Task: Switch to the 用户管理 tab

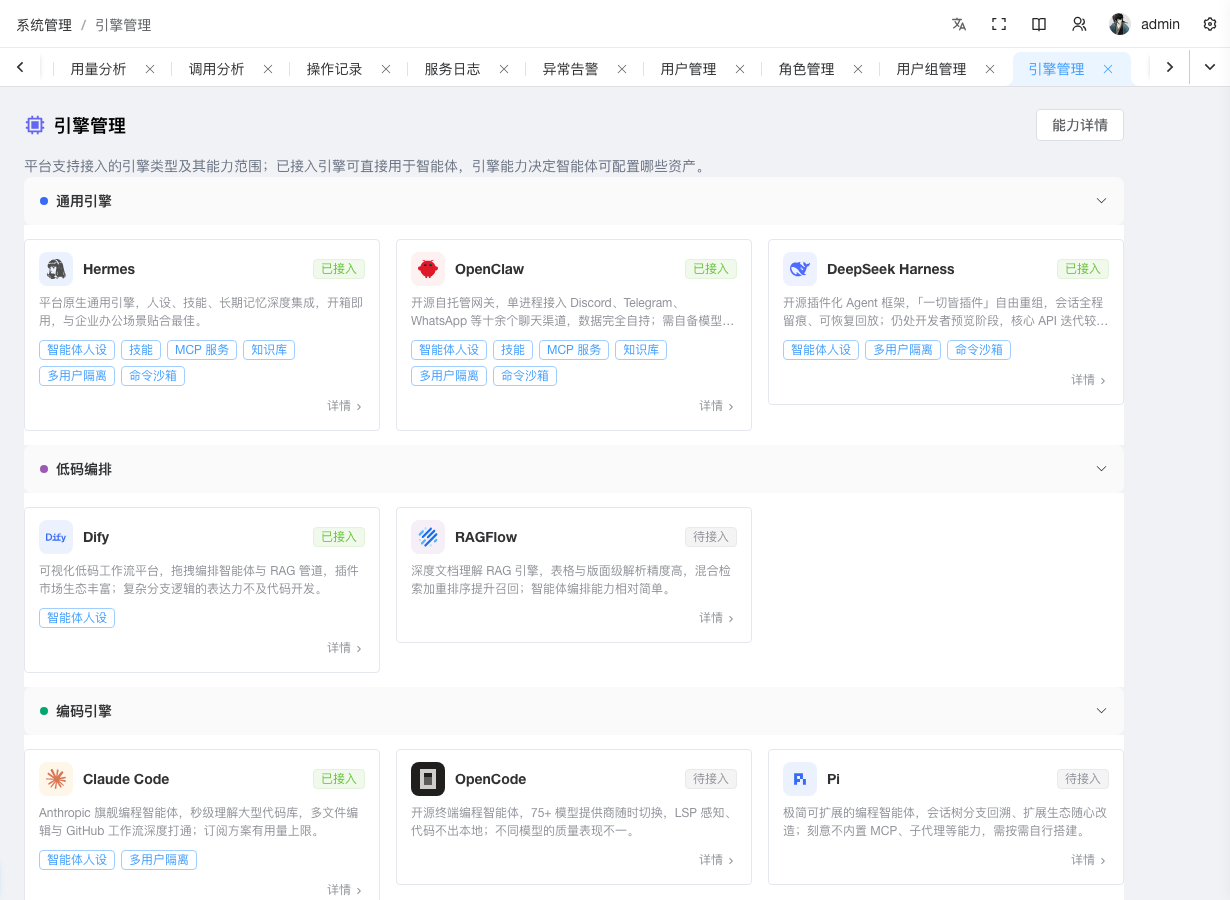Action: pyautogui.click(x=688, y=69)
